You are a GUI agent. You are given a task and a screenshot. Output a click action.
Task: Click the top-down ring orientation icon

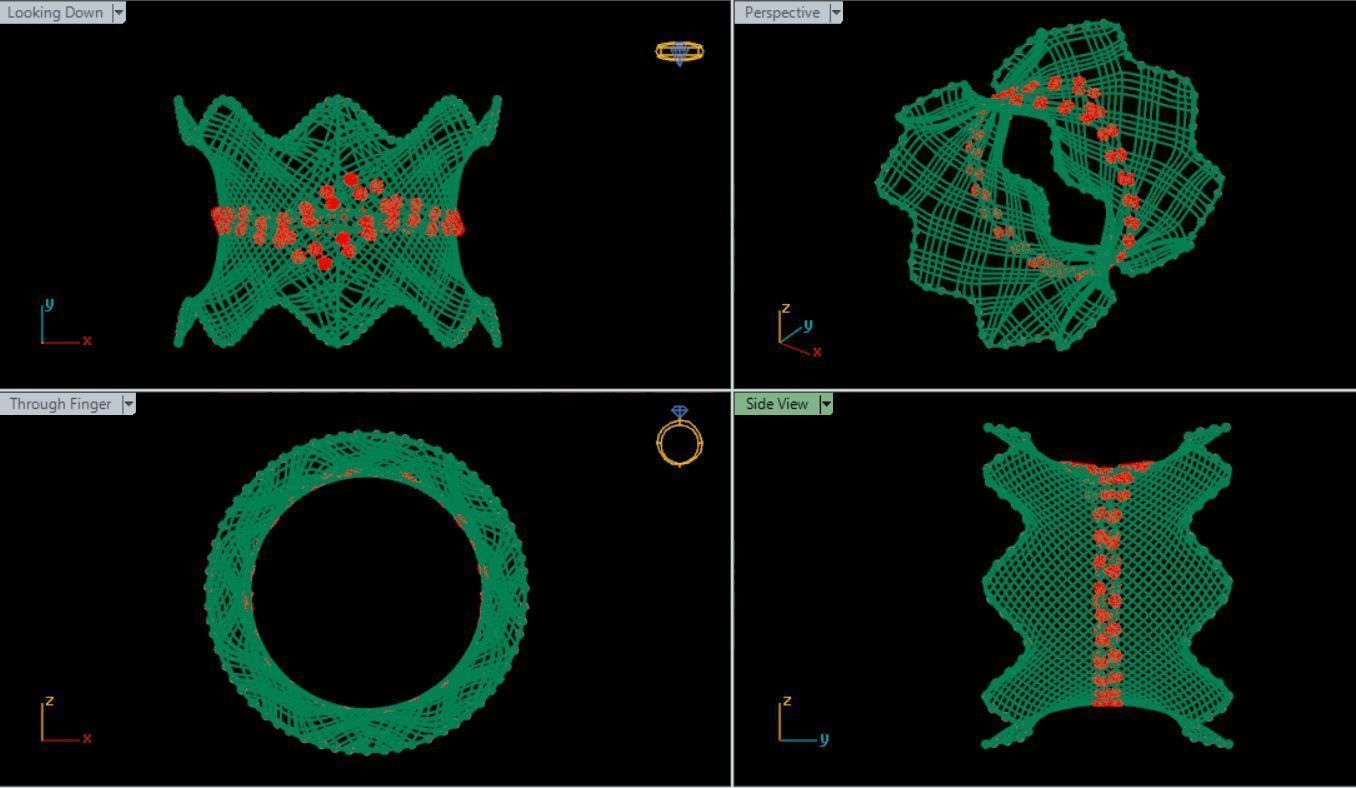[x=680, y=52]
